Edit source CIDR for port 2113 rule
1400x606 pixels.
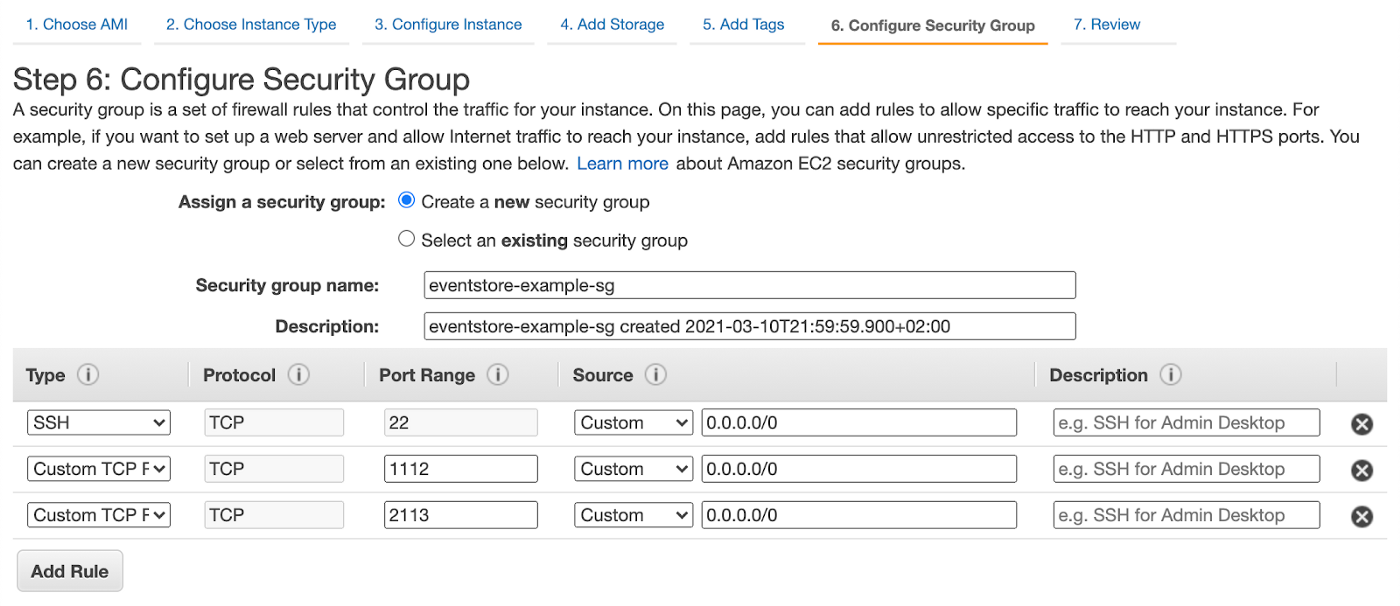pyautogui.click(x=859, y=514)
